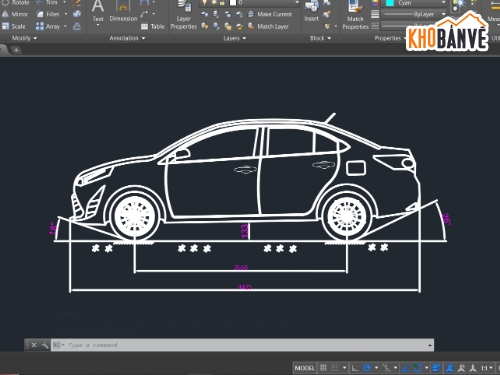Click the Cyan color swatch
This screenshot has width=500, height=375.
tap(390, 3)
